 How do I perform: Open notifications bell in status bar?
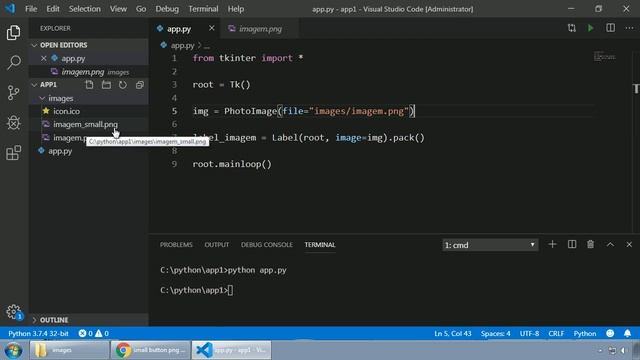pos(627,333)
